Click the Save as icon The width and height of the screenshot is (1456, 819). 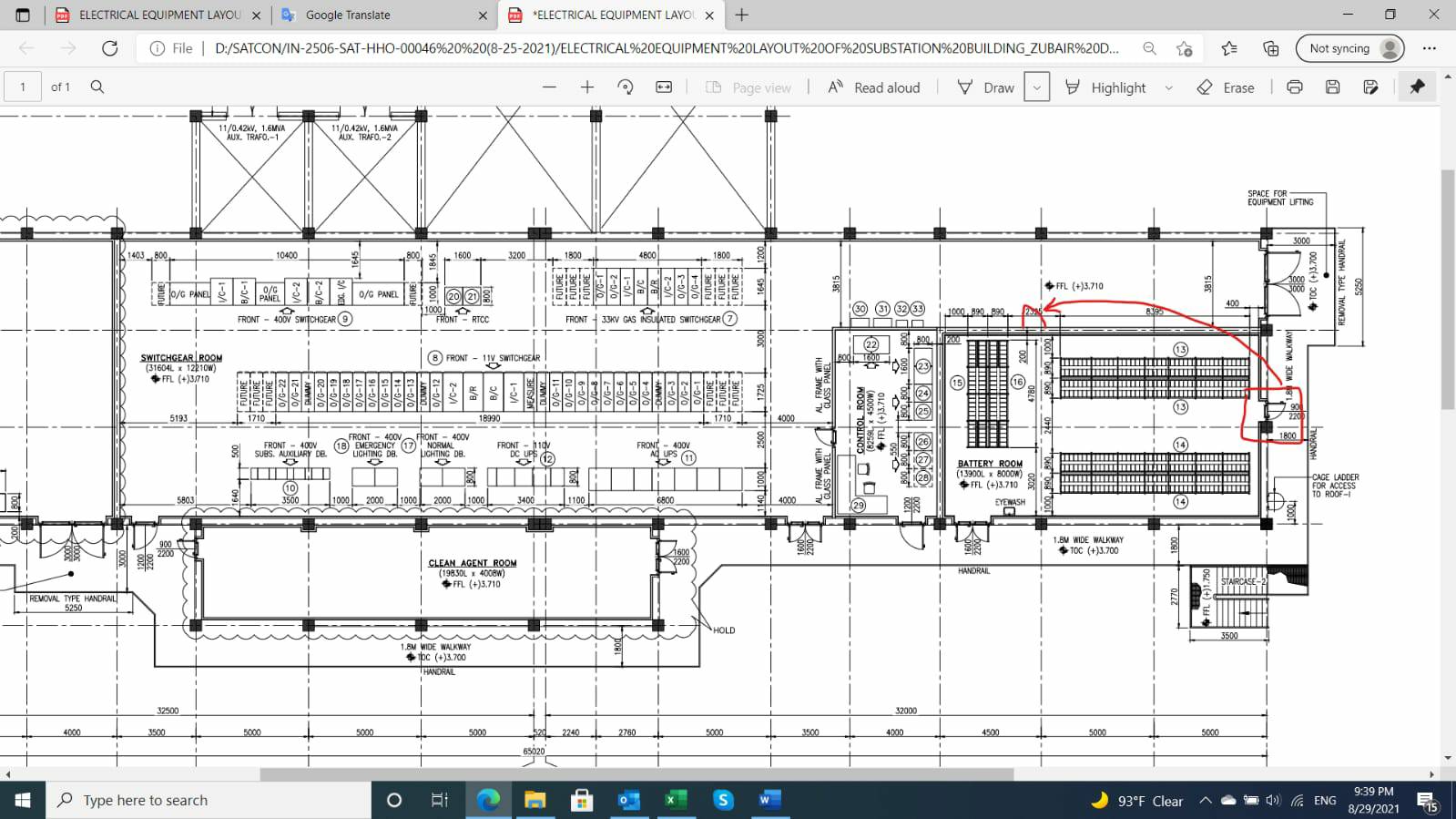click(x=1370, y=87)
